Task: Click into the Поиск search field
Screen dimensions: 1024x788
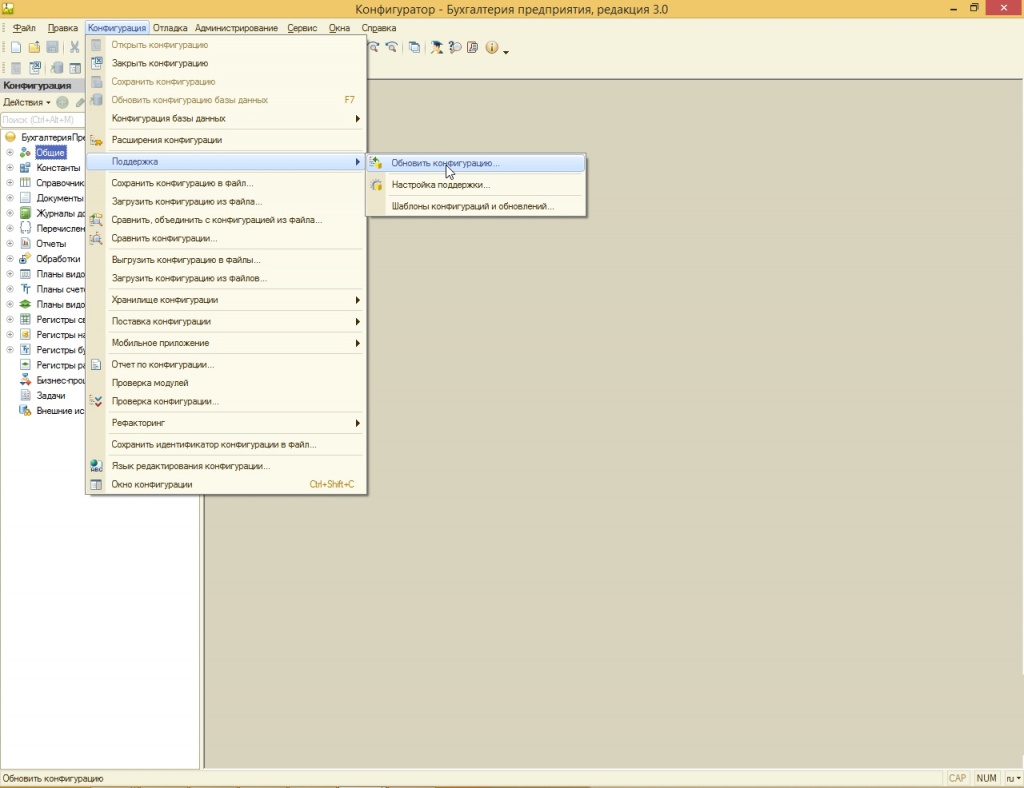Action: pos(42,119)
